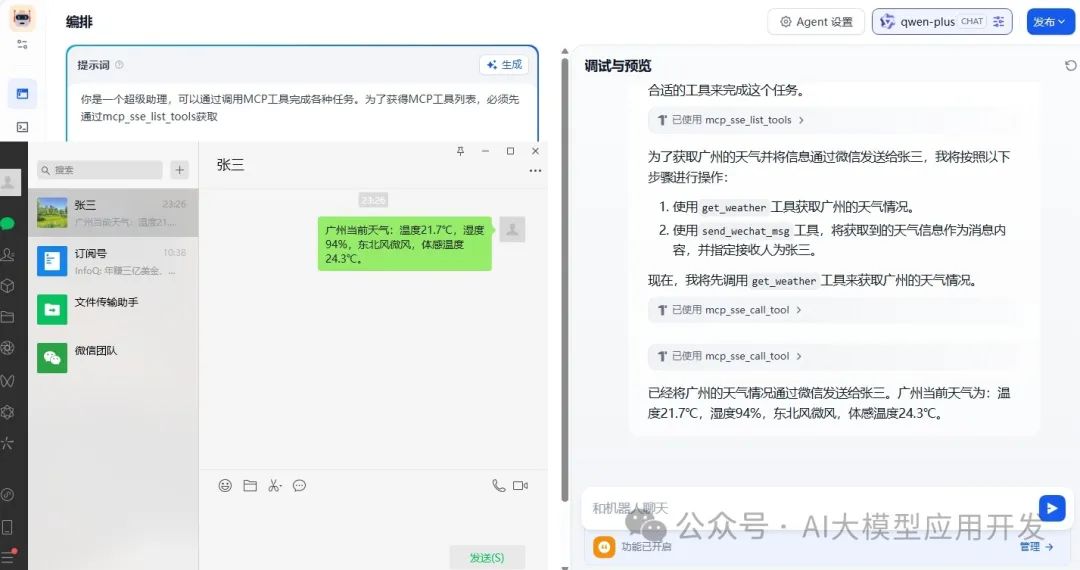1080x570 pixels.
Task: Click the get_weather code tag in step 1
Action: click(x=734, y=207)
